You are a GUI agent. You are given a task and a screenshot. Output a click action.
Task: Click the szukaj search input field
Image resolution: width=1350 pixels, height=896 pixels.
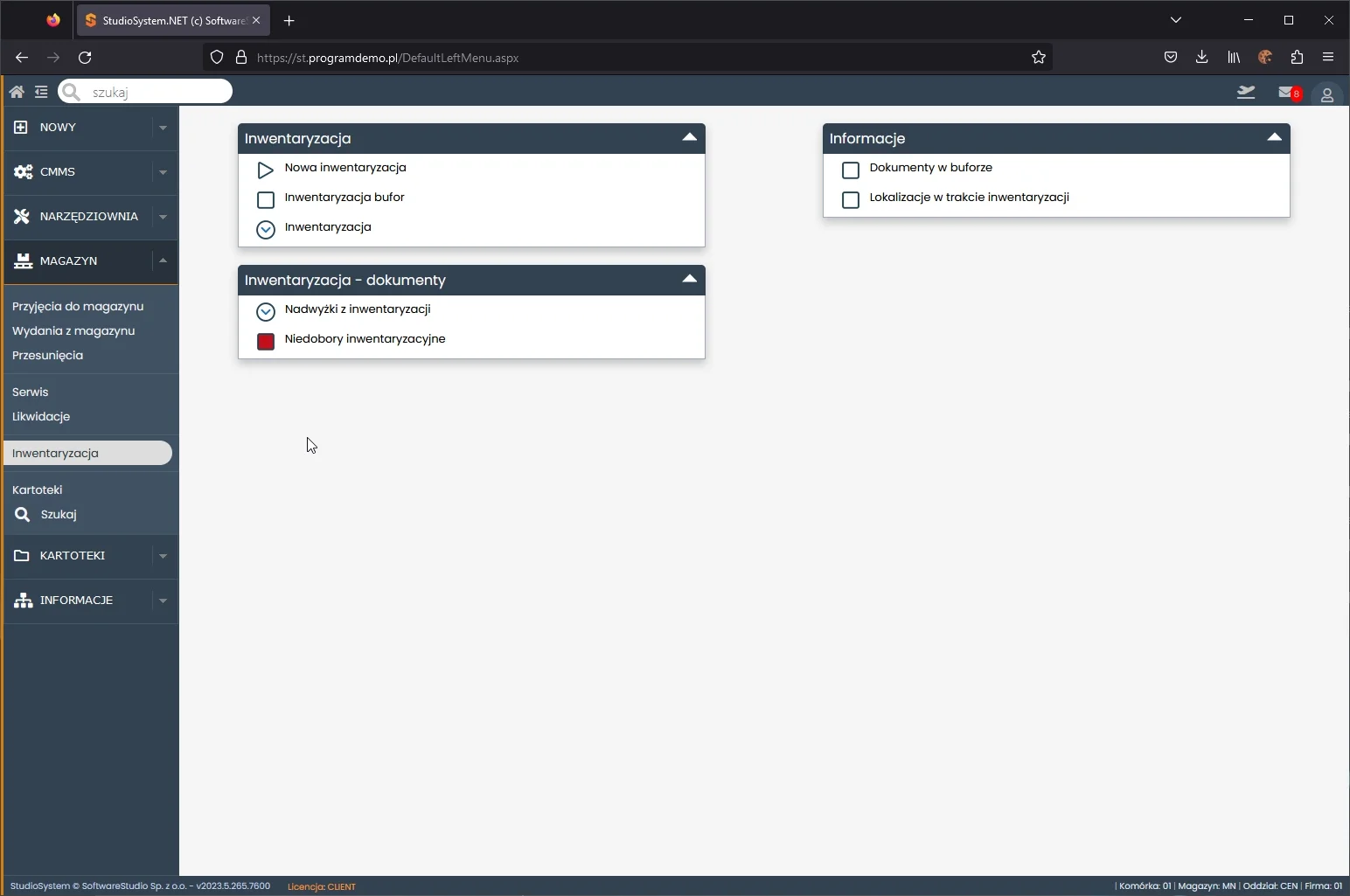(156, 92)
